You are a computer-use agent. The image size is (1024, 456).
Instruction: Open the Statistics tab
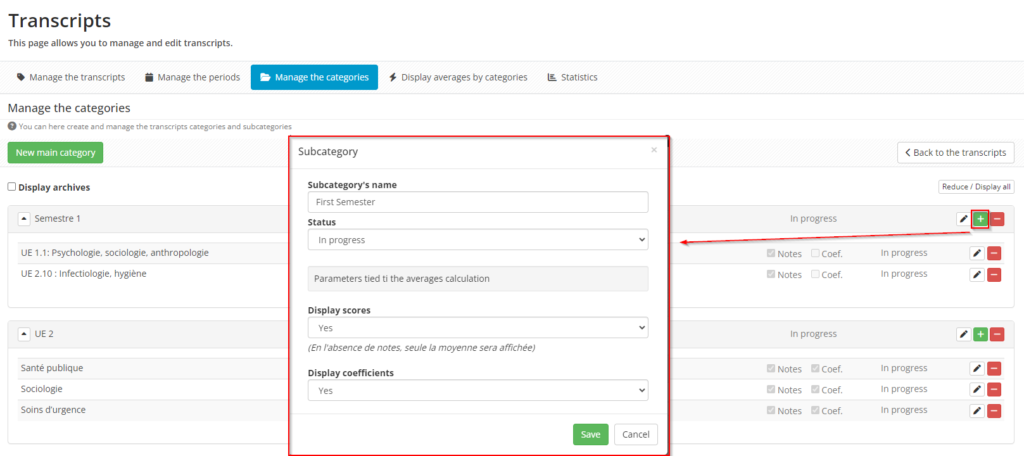click(572, 77)
